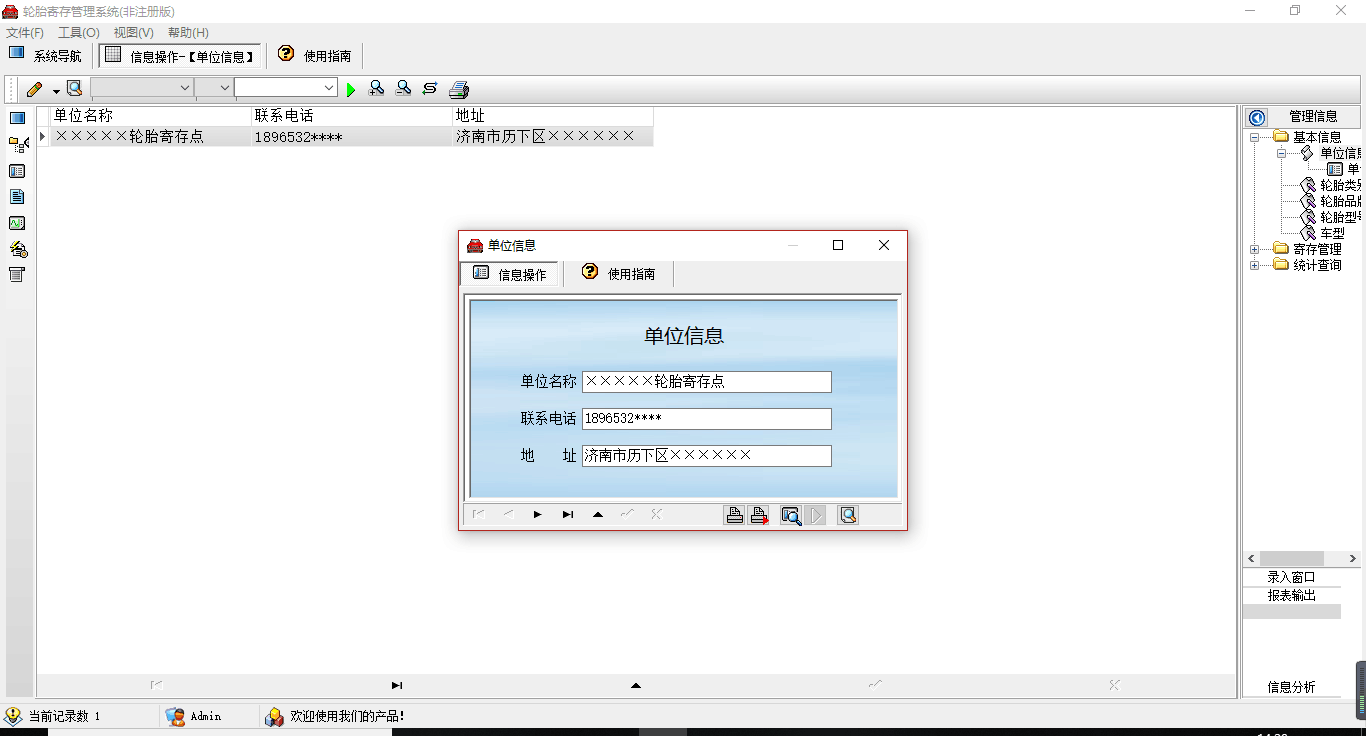The width and height of the screenshot is (1366, 736).
Task: Collapse the 单位信息 tree node
Action: pos(1282,153)
